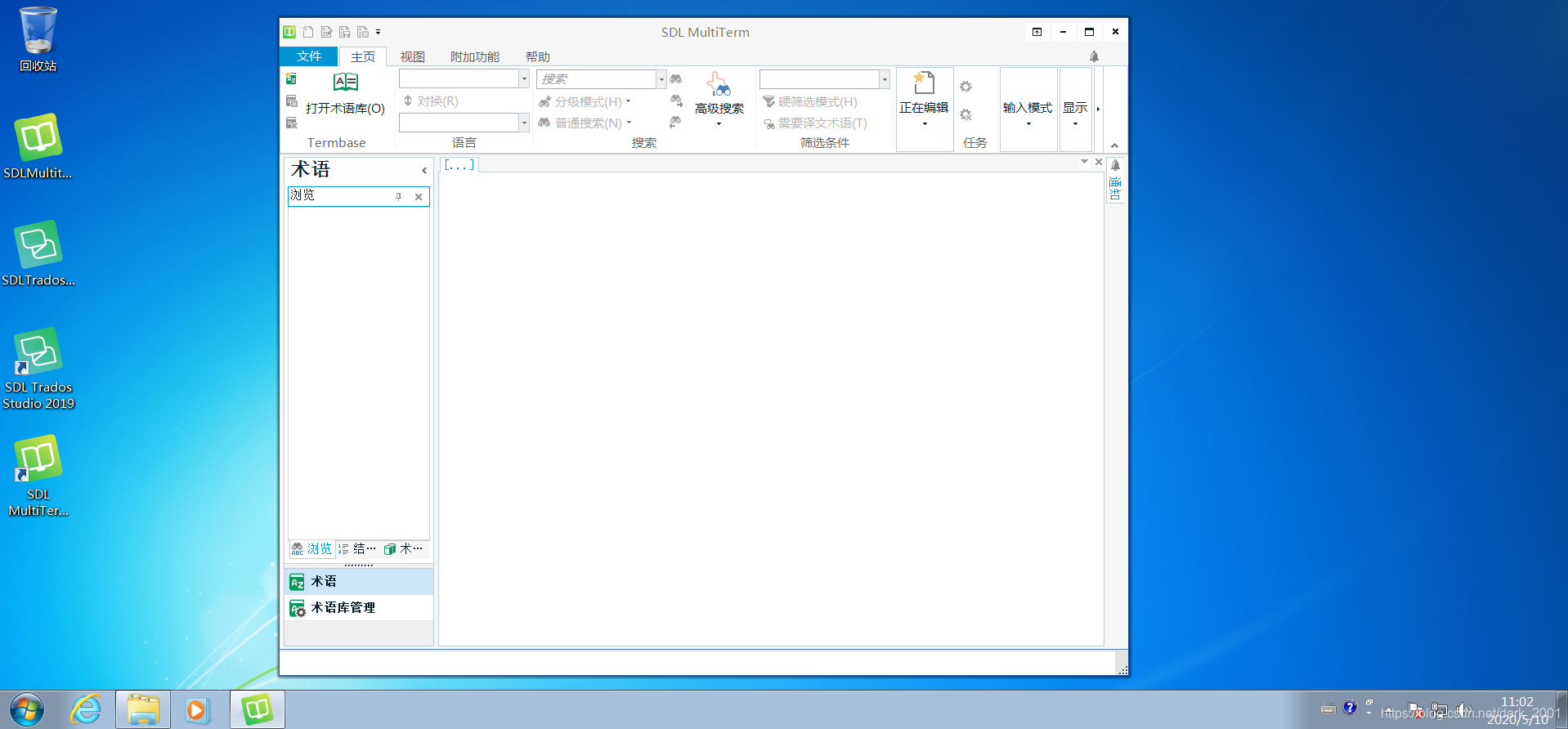The height and width of the screenshot is (729, 1568).
Task: Select the SDLMultit... desktop icon
Action: [38, 146]
